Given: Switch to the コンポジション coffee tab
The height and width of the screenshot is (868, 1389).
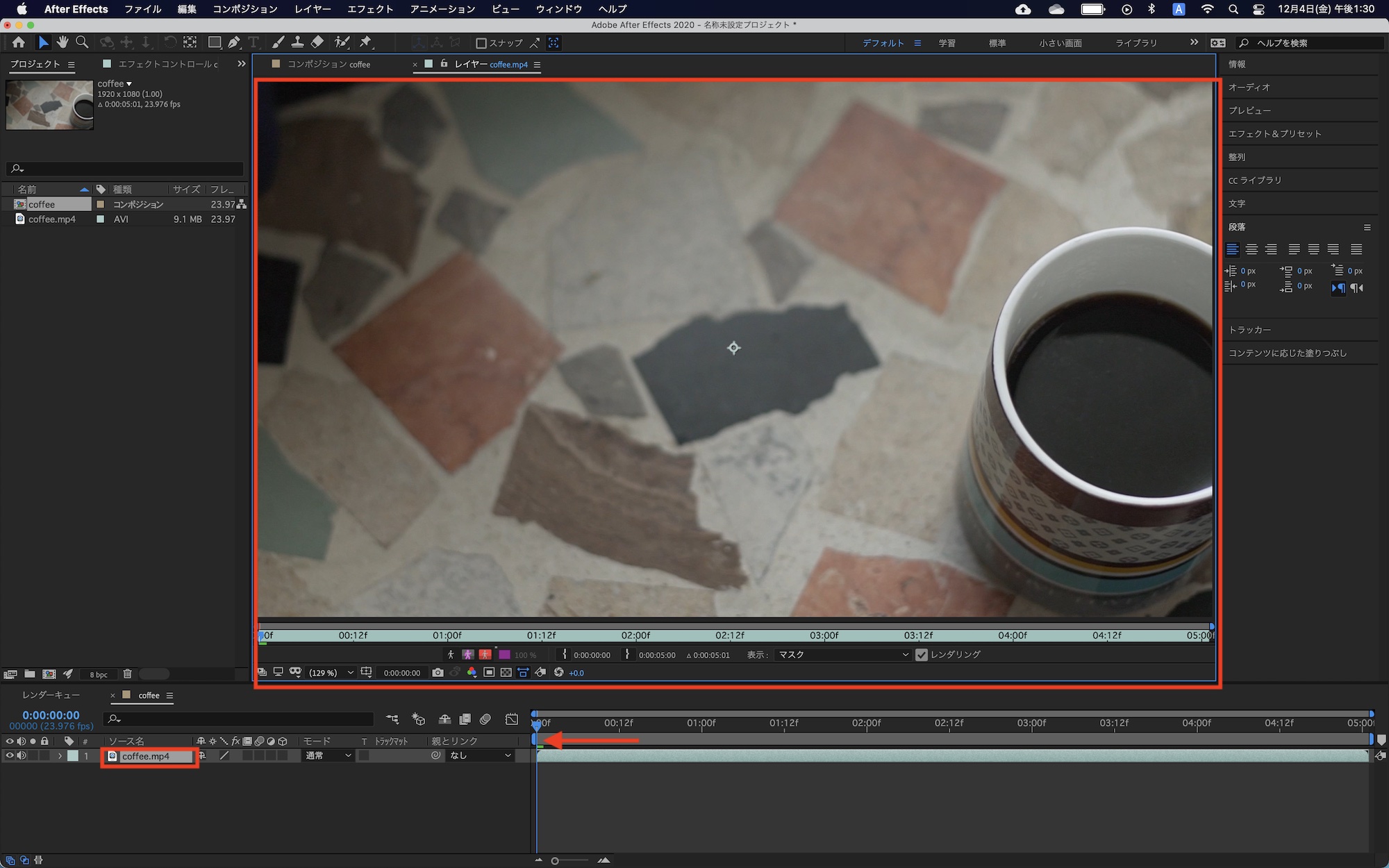Looking at the screenshot, I should click(328, 64).
